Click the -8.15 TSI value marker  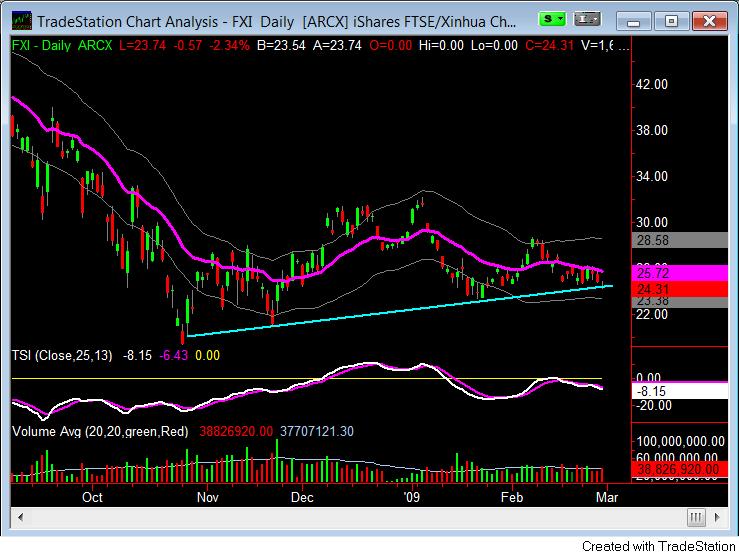point(680,391)
